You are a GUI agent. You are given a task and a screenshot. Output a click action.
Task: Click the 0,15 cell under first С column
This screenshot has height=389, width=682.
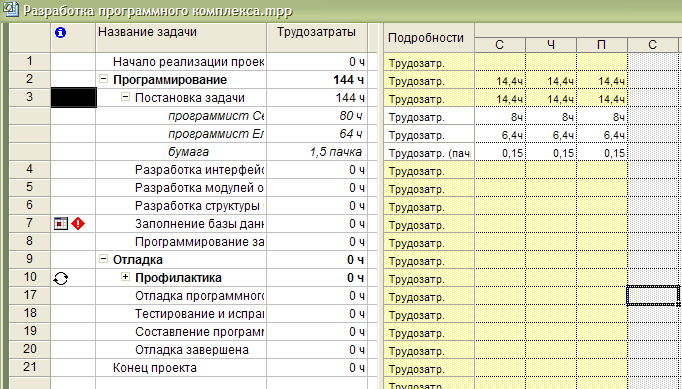coord(500,153)
